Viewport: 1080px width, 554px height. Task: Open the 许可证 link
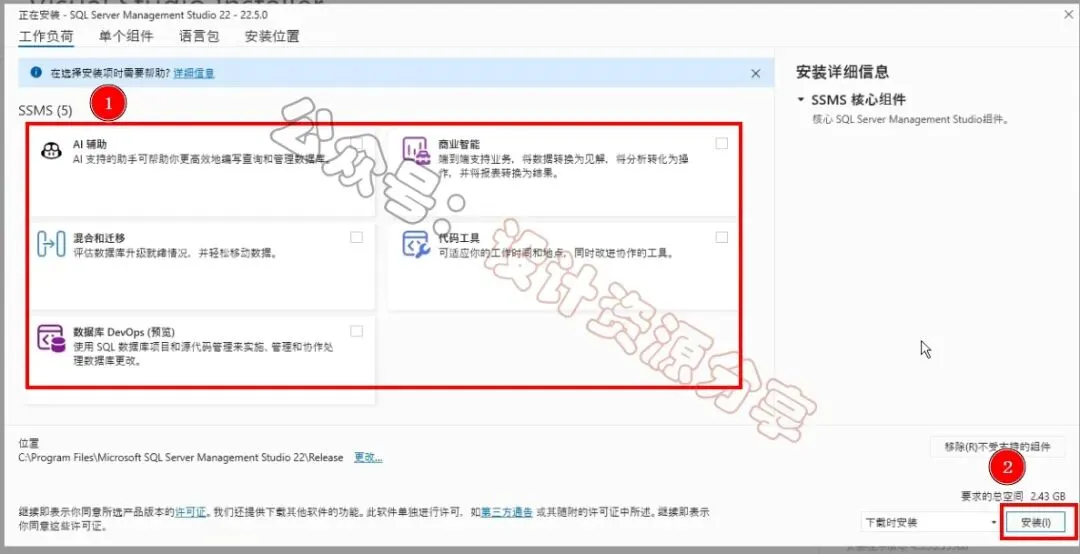(191, 512)
